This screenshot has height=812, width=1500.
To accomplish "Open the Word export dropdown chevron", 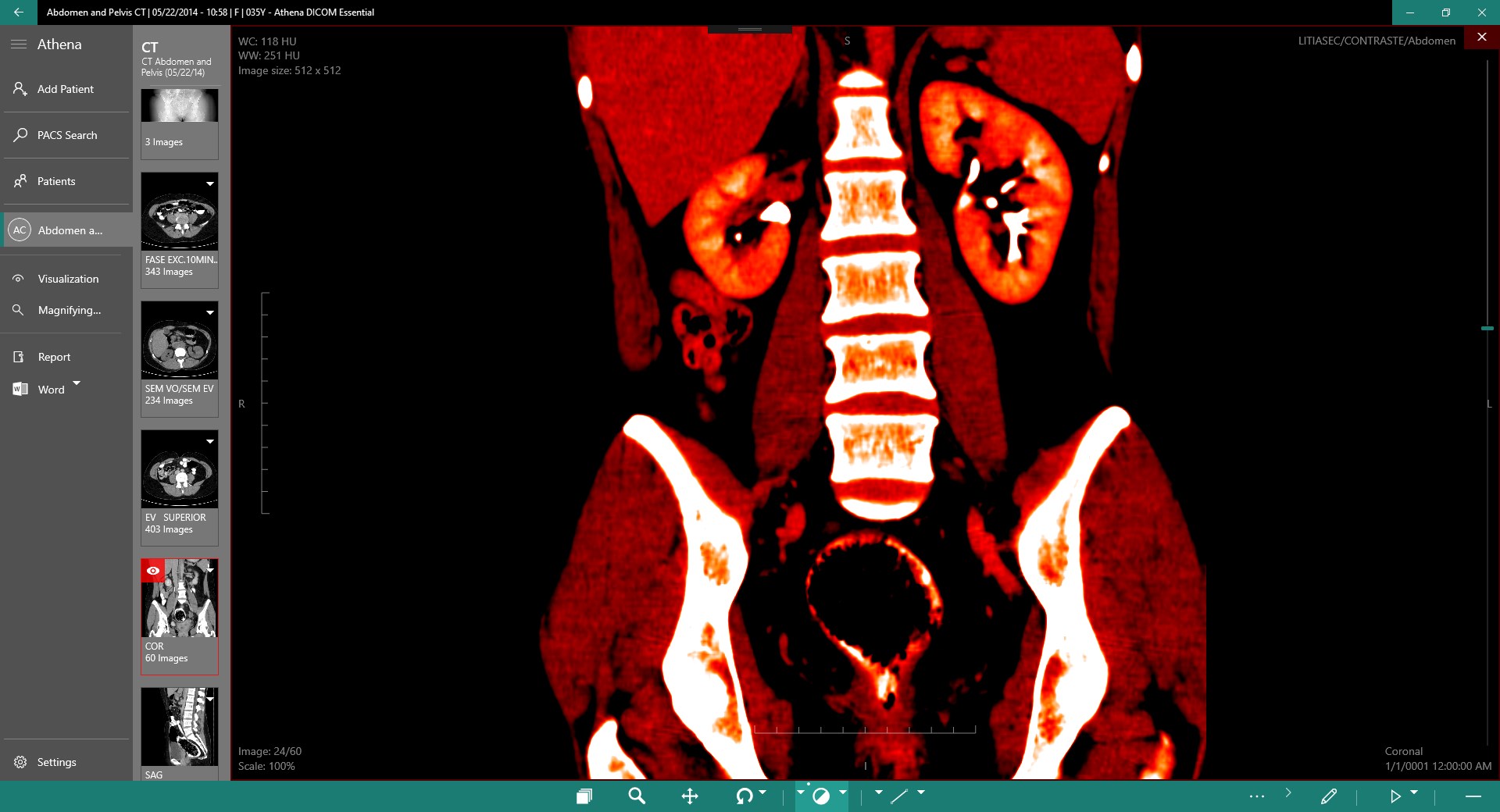I will [x=77, y=383].
